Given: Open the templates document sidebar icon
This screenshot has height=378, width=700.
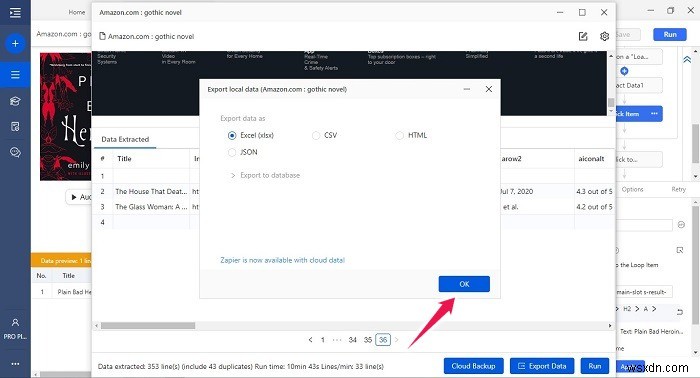Looking at the screenshot, I should pos(15,127).
